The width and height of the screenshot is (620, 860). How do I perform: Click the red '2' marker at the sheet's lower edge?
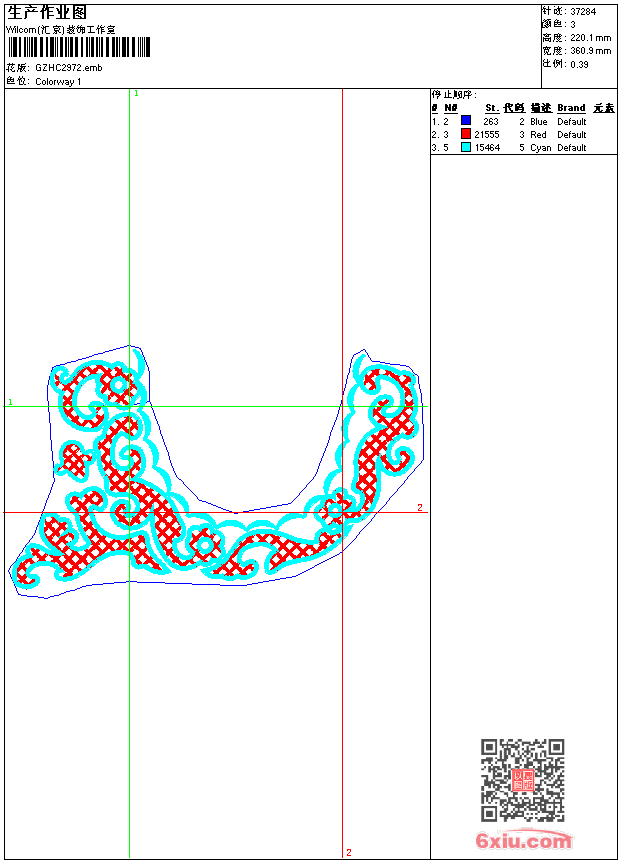[x=348, y=853]
